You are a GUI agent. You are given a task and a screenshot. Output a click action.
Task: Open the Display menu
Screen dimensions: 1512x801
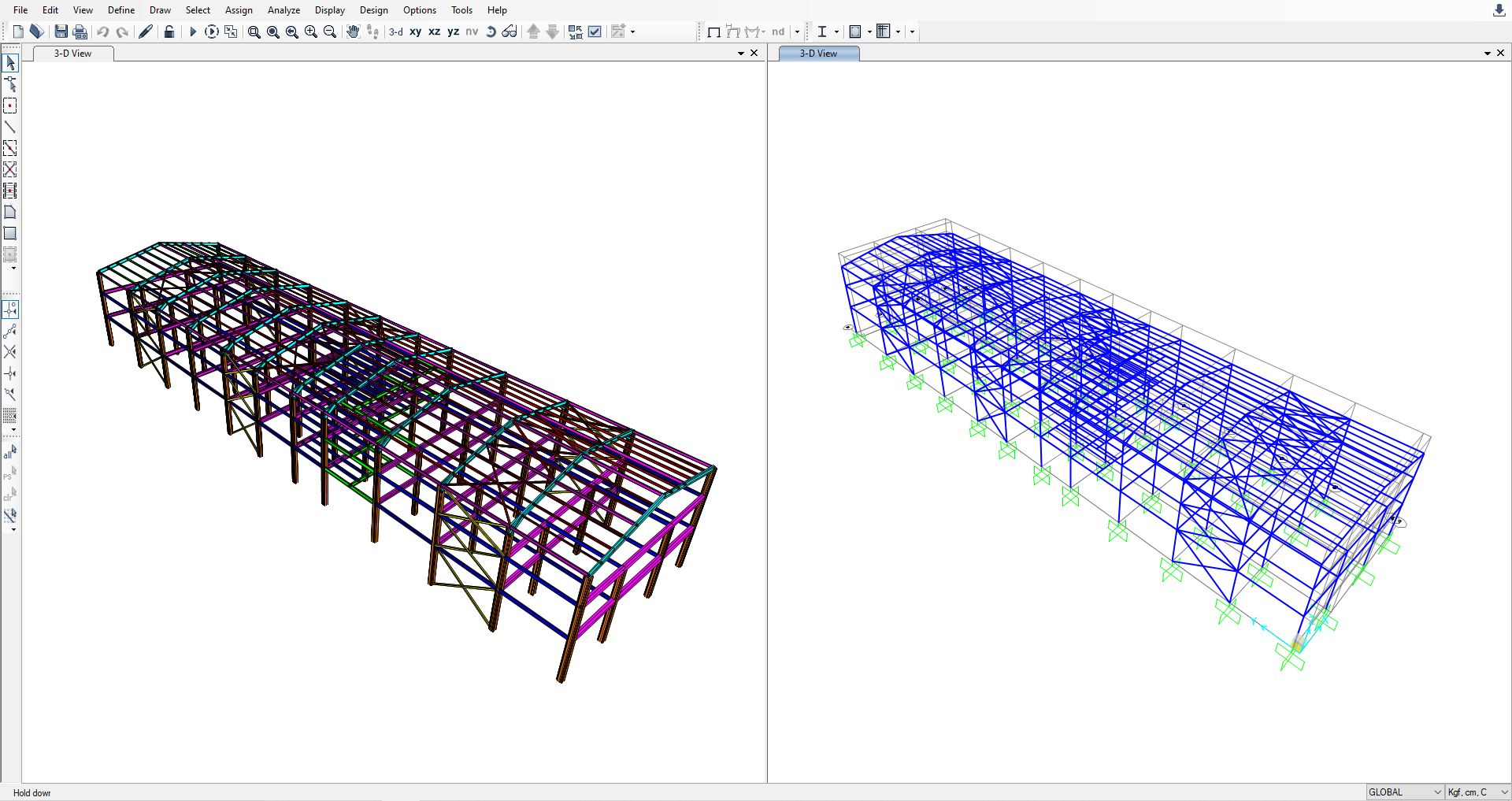click(x=330, y=10)
